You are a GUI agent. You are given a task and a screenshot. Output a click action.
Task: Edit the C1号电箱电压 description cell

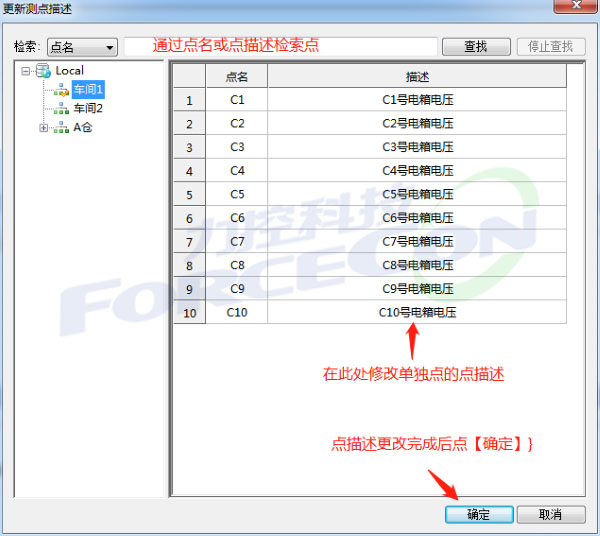[x=417, y=100]
